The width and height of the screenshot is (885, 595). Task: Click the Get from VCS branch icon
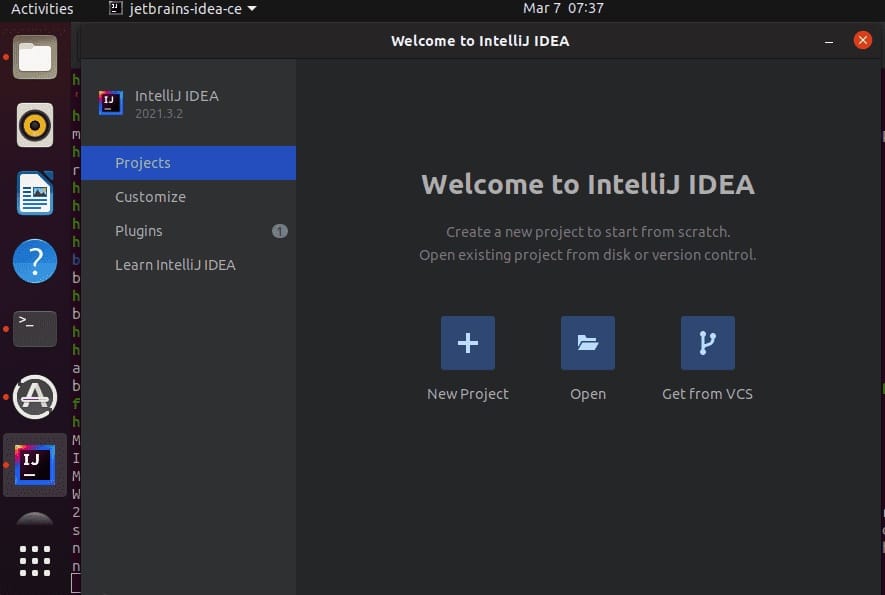click(x=707, y=342)
